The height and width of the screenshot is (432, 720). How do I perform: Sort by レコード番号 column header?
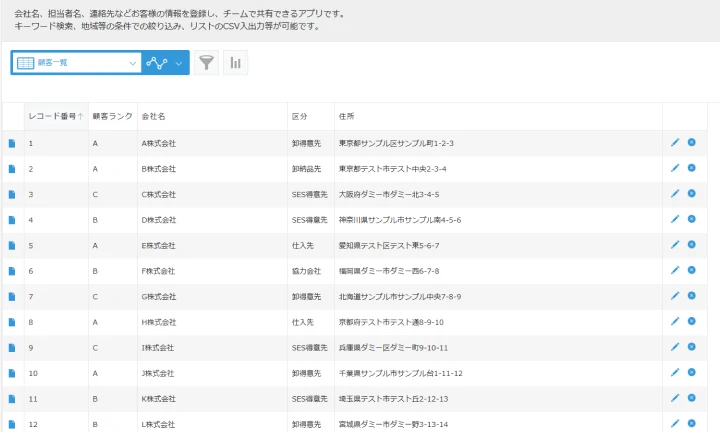(56, 116)
